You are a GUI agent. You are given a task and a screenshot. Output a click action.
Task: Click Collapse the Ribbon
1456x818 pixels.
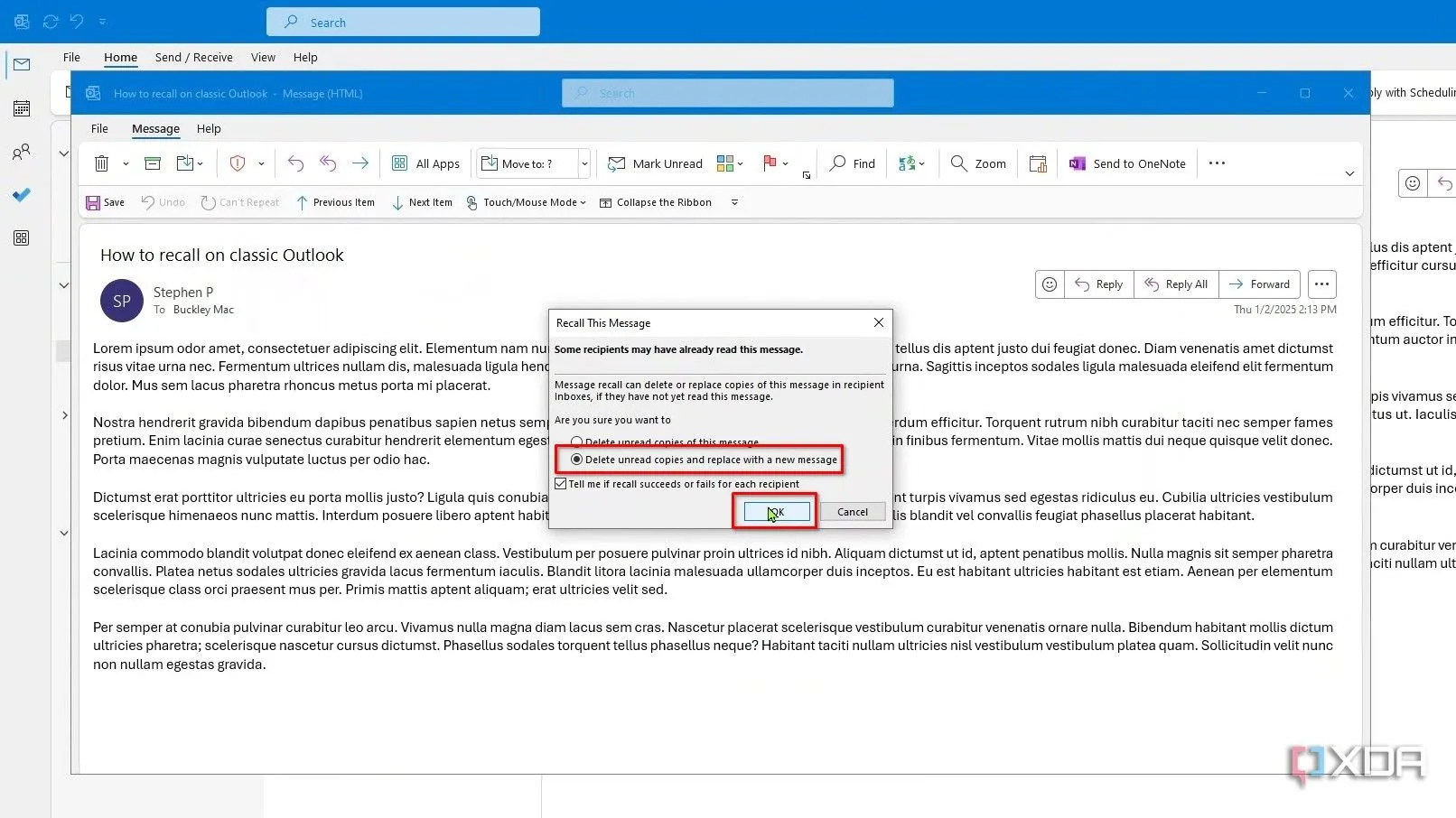click(656, 202)
